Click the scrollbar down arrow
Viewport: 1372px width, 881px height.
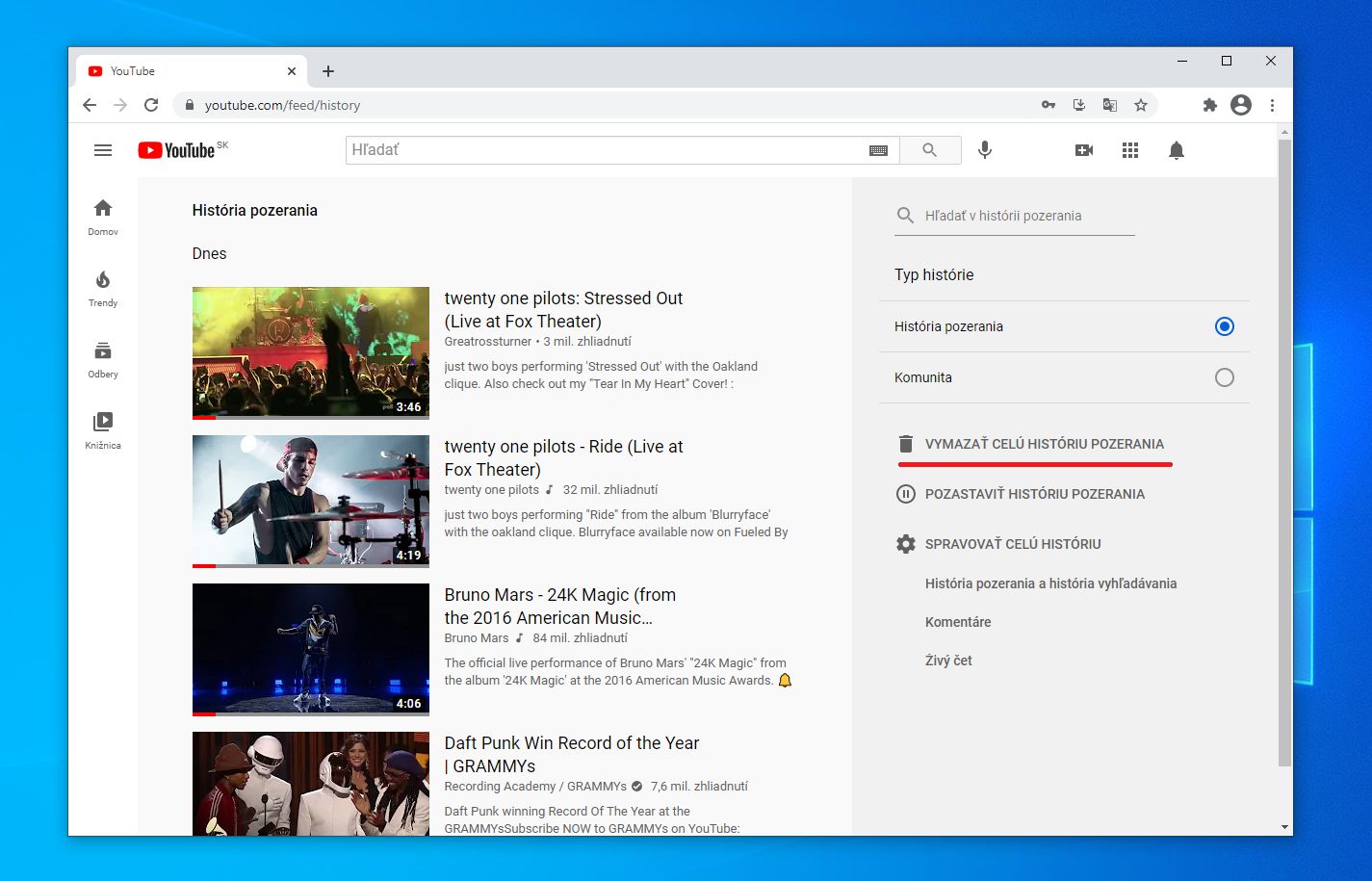1284,827
